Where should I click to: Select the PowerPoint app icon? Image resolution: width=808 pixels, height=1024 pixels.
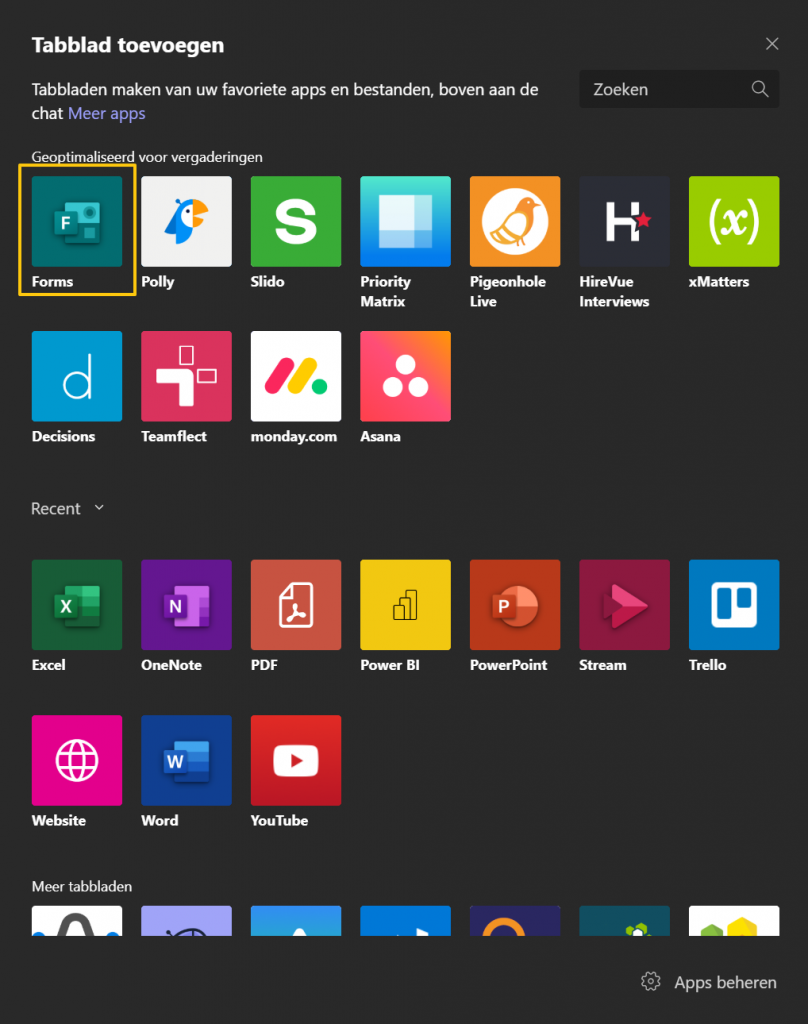coord(515,605)
